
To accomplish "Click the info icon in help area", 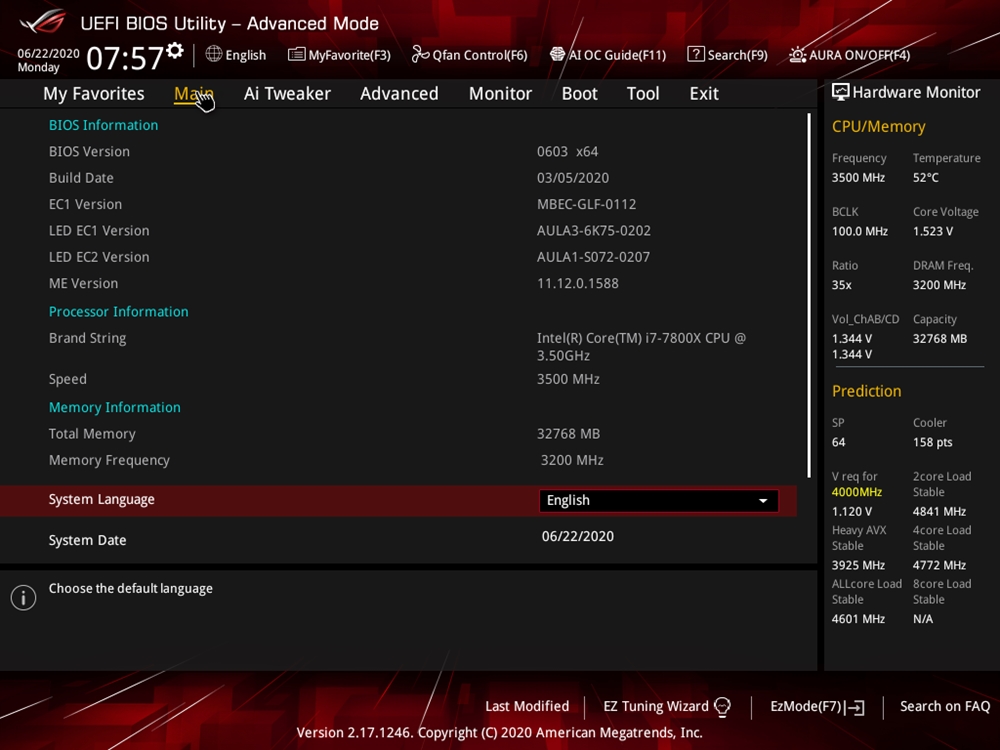I will click(x=23, y=598).
